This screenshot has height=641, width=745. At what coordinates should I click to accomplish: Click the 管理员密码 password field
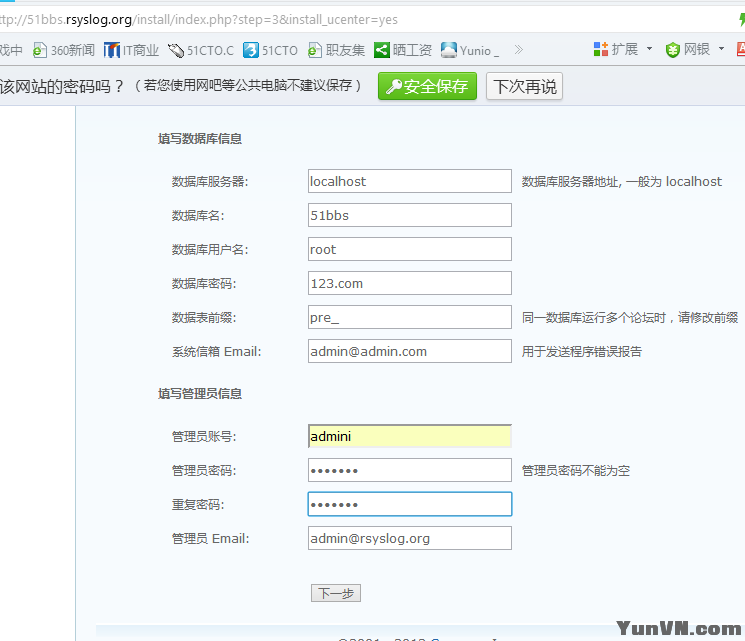click(x=410, y=470)
